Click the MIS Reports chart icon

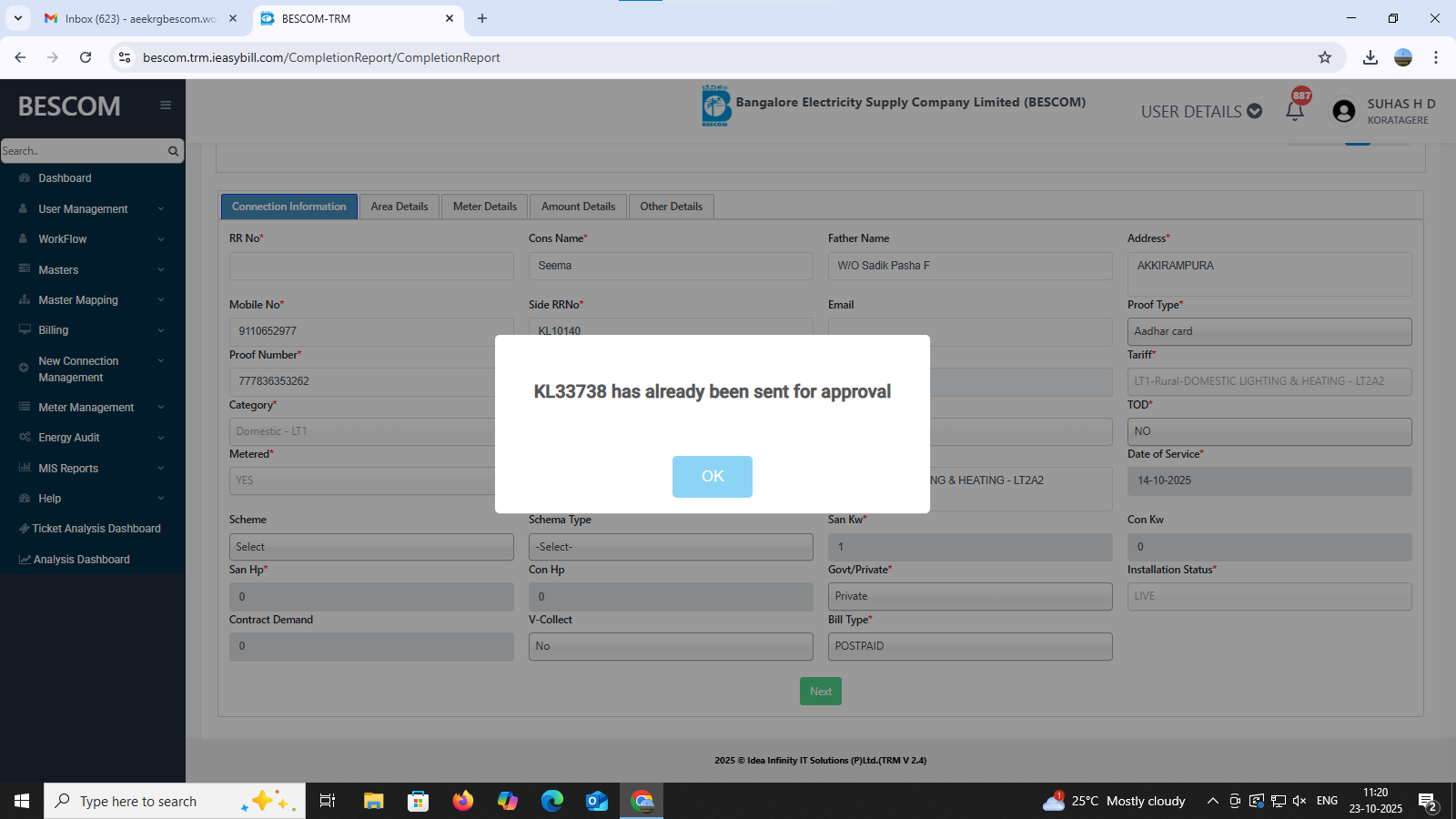25,468
